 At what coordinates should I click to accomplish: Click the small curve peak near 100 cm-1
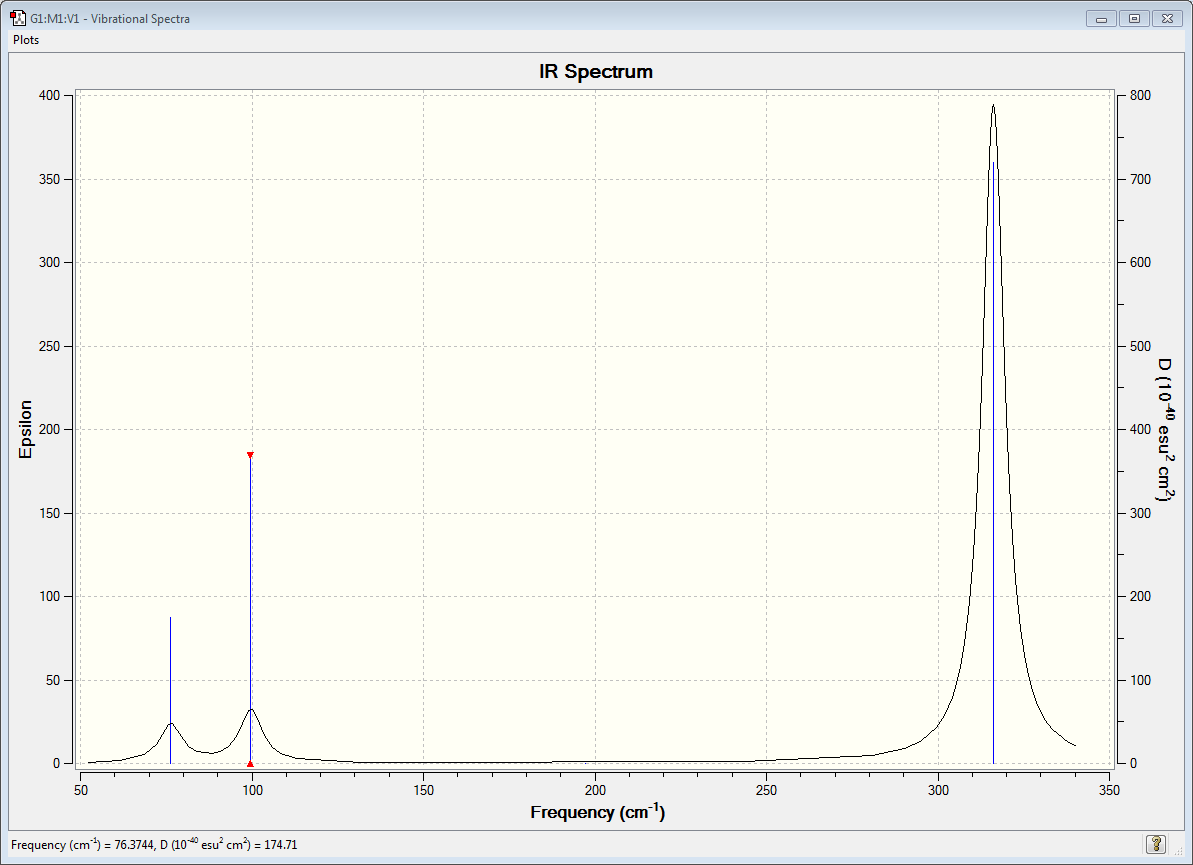pos(250,709)
